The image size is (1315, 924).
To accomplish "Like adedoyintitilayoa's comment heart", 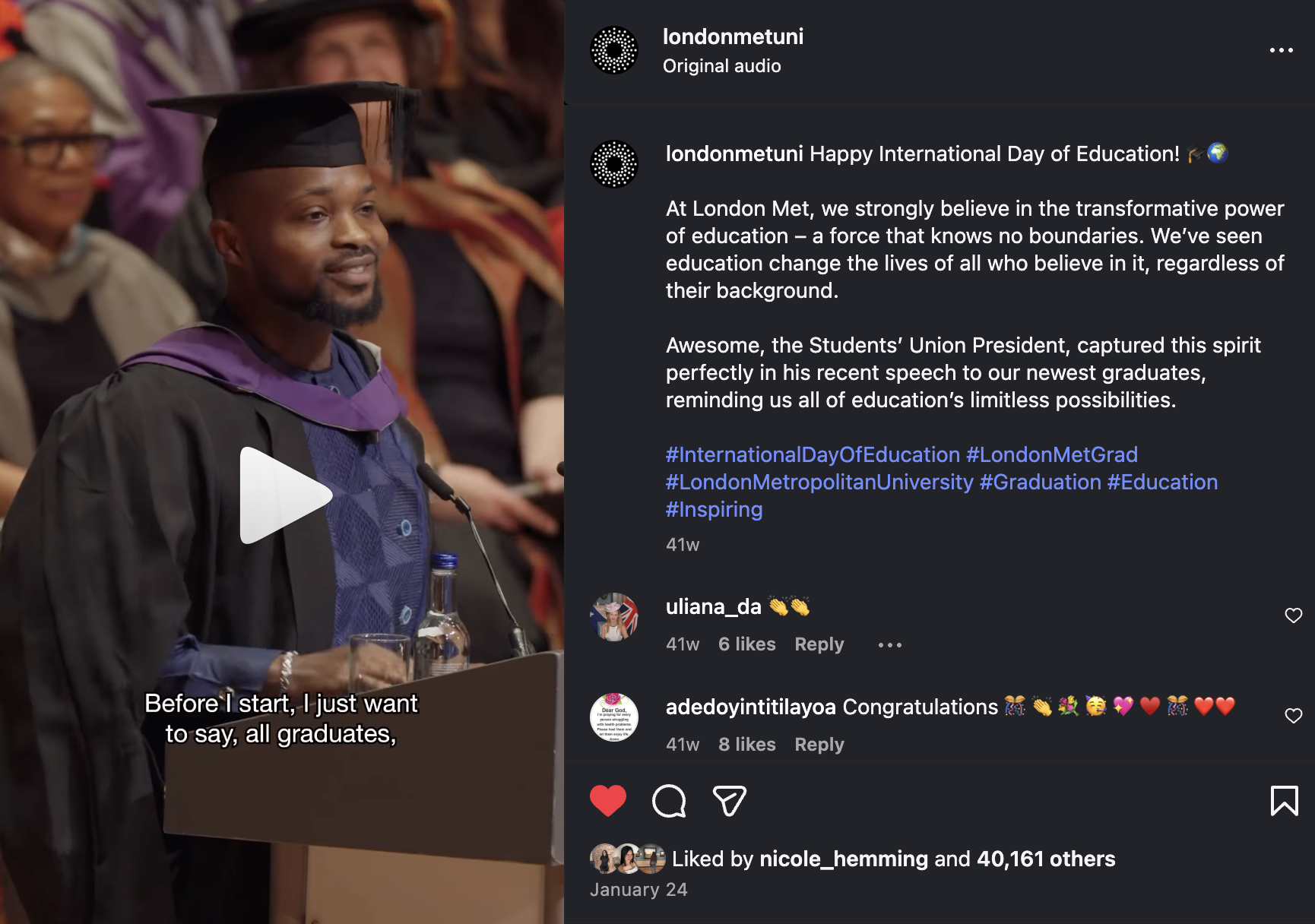I will click(1293, 716).
